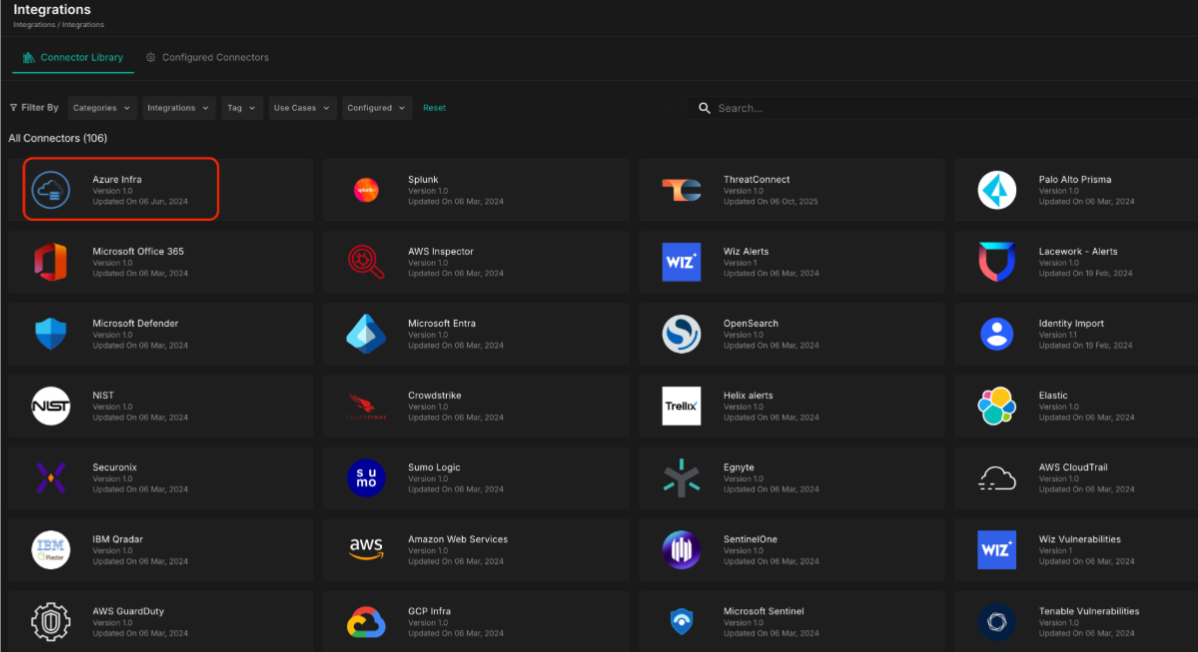The image size is (1198, 652).
Task: Click the Sumo Logic round icon
Action: point(366,478)
